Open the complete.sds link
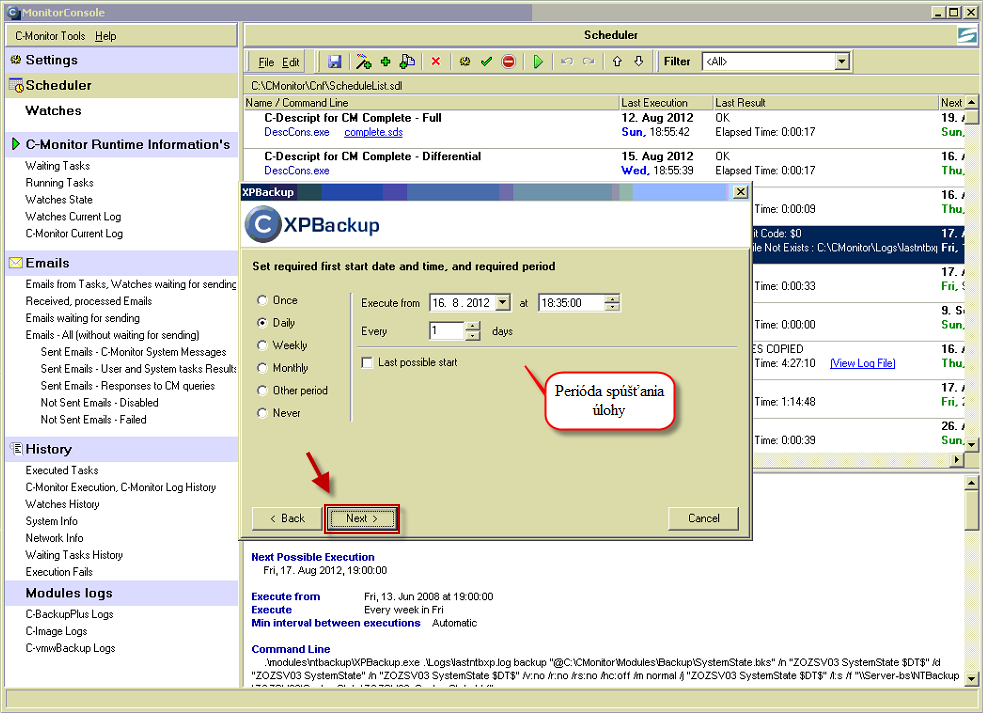 374,132
